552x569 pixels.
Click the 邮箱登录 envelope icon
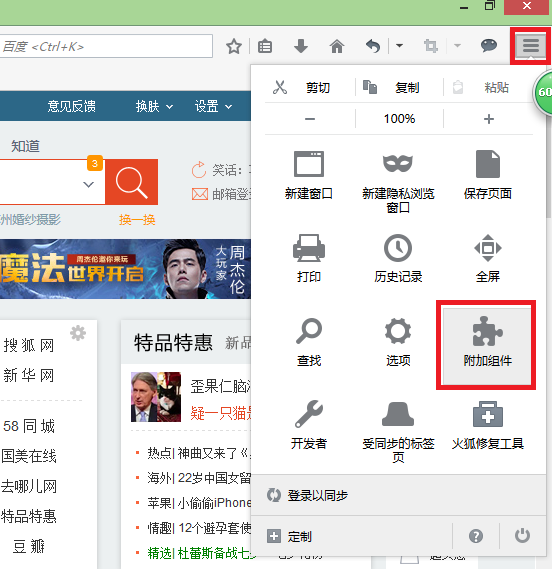pos(200,194)
